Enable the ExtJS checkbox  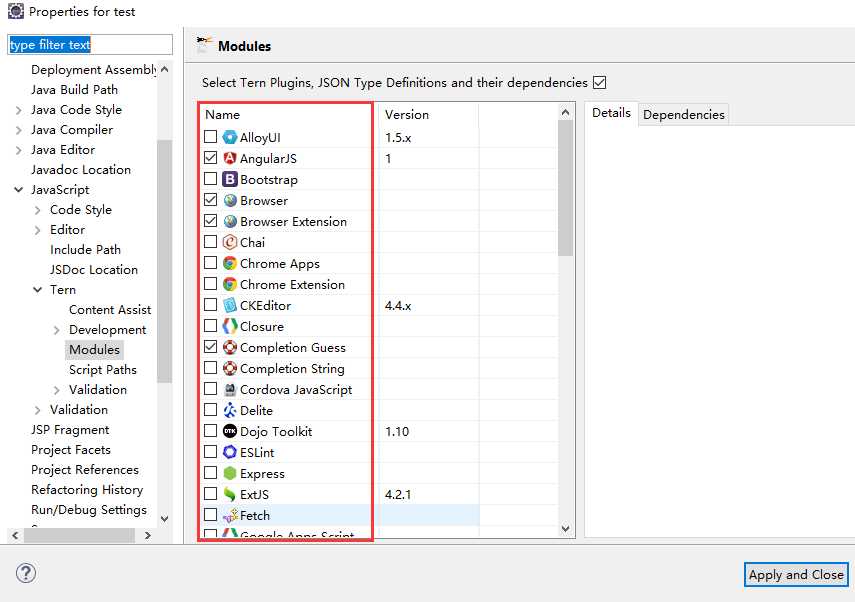click(210, 493)
